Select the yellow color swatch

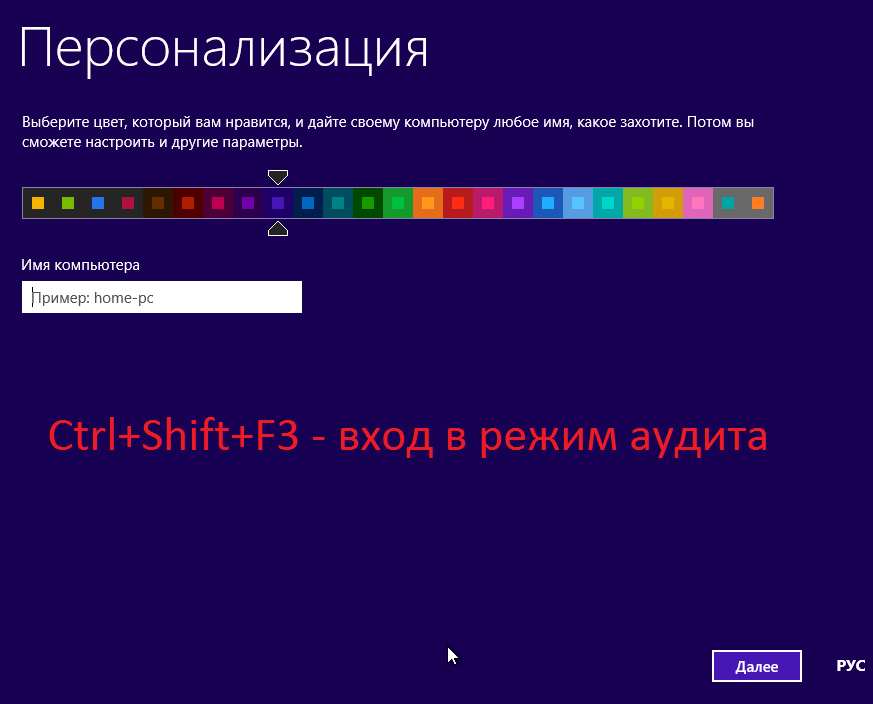click(x=36, y=202)
